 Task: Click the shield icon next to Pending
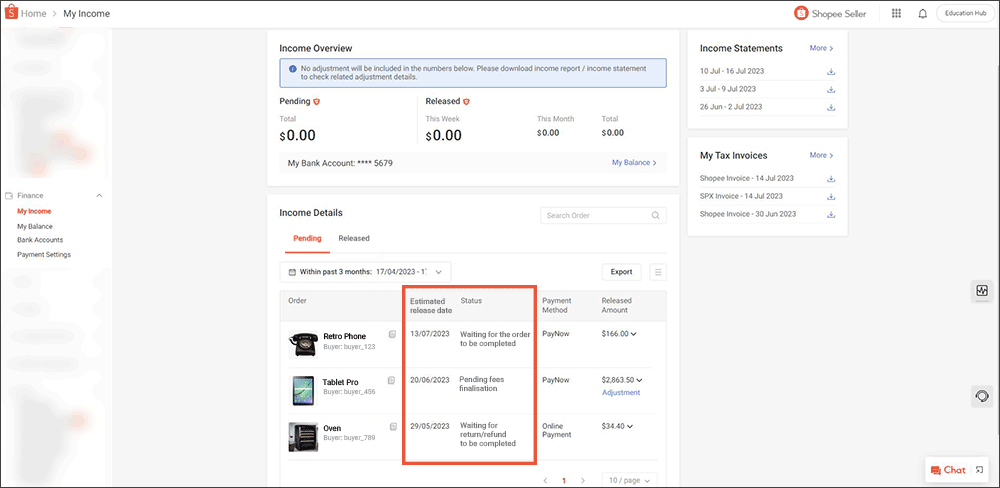[x=316, y=101]
